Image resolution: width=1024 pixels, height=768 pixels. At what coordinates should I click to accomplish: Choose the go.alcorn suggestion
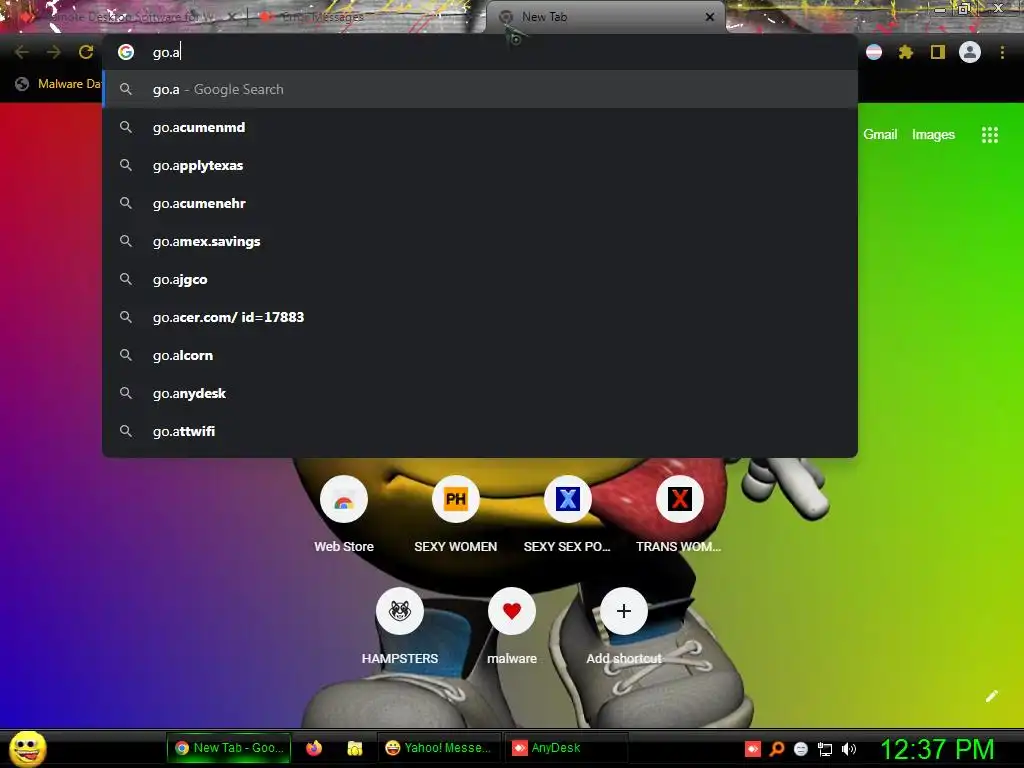[x=480, y=355]
